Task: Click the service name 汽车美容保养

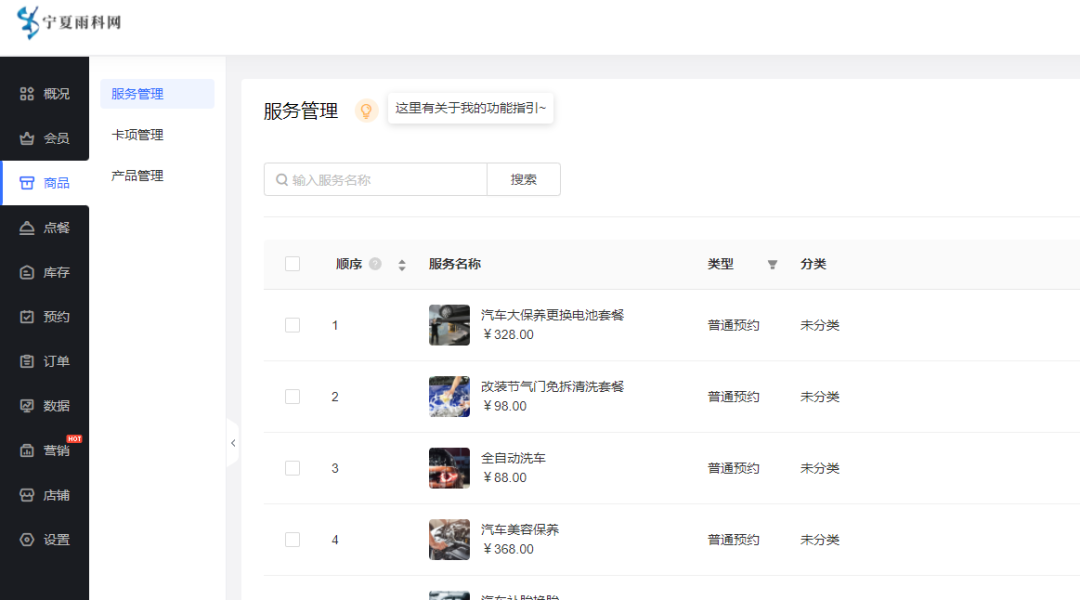Action: pyautogui.click(x=520, y=530)
